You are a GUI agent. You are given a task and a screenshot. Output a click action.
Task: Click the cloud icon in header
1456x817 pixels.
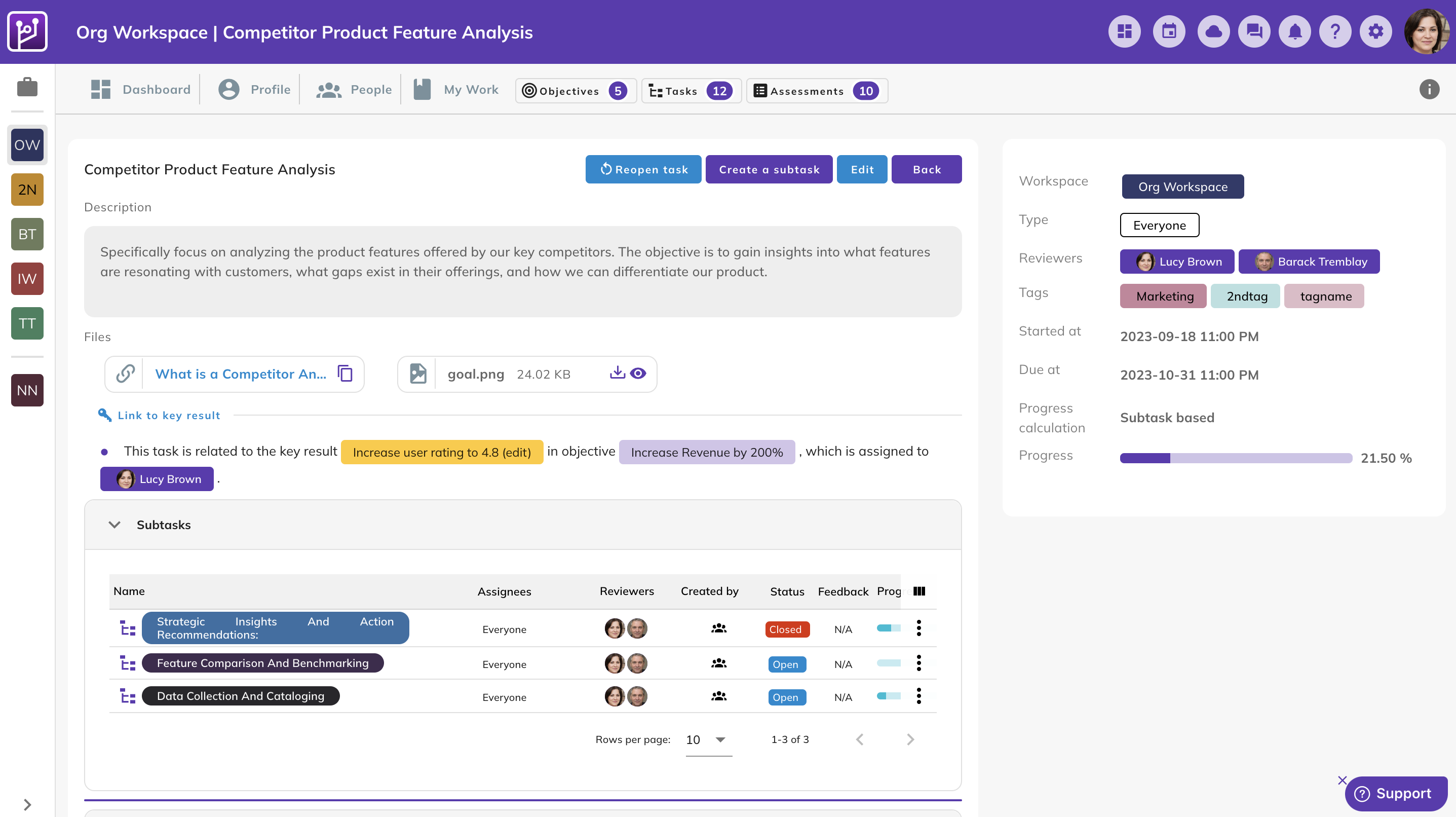pyautogui.click(x=1213, y=31)
